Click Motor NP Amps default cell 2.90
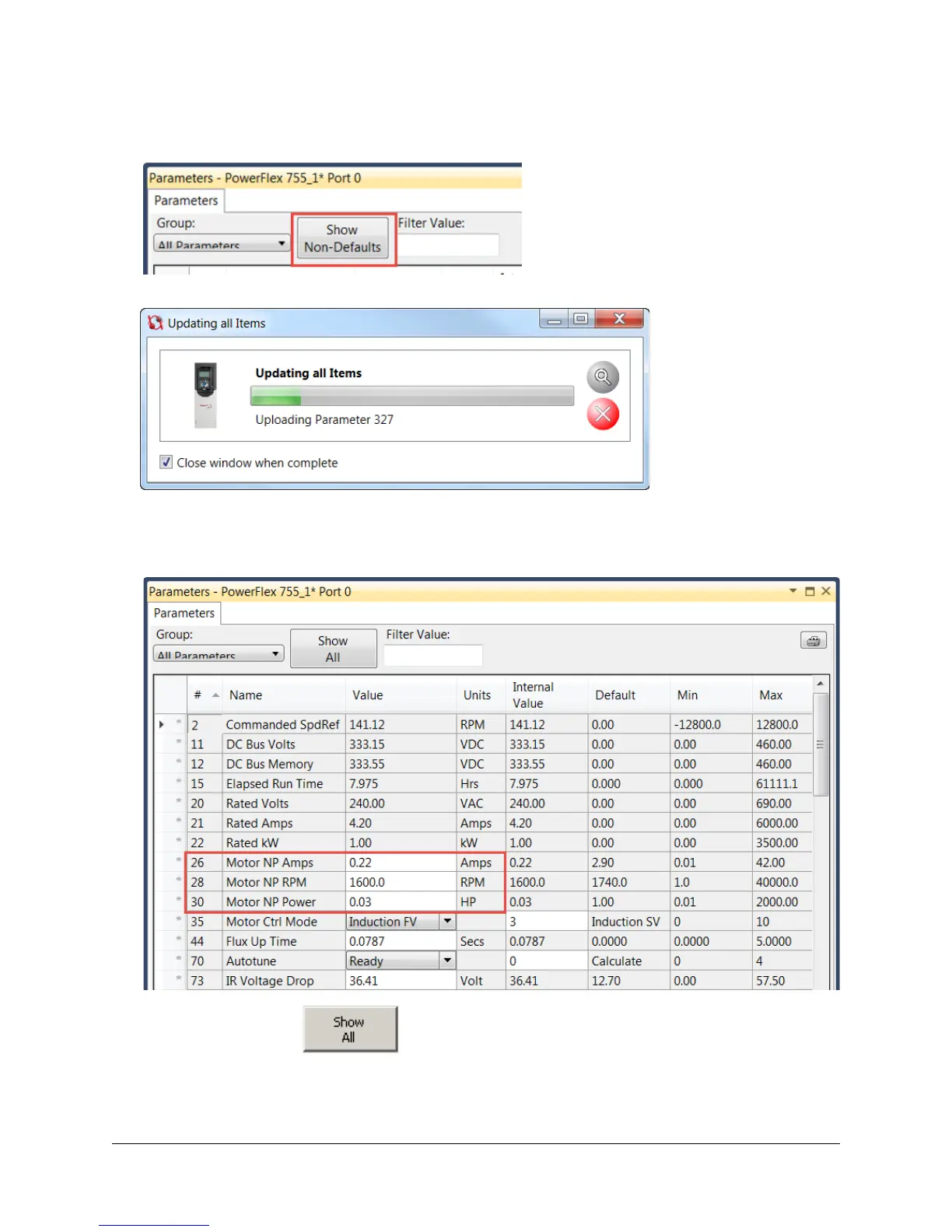The image size is (952, 1232). click(x=628, y=863)
